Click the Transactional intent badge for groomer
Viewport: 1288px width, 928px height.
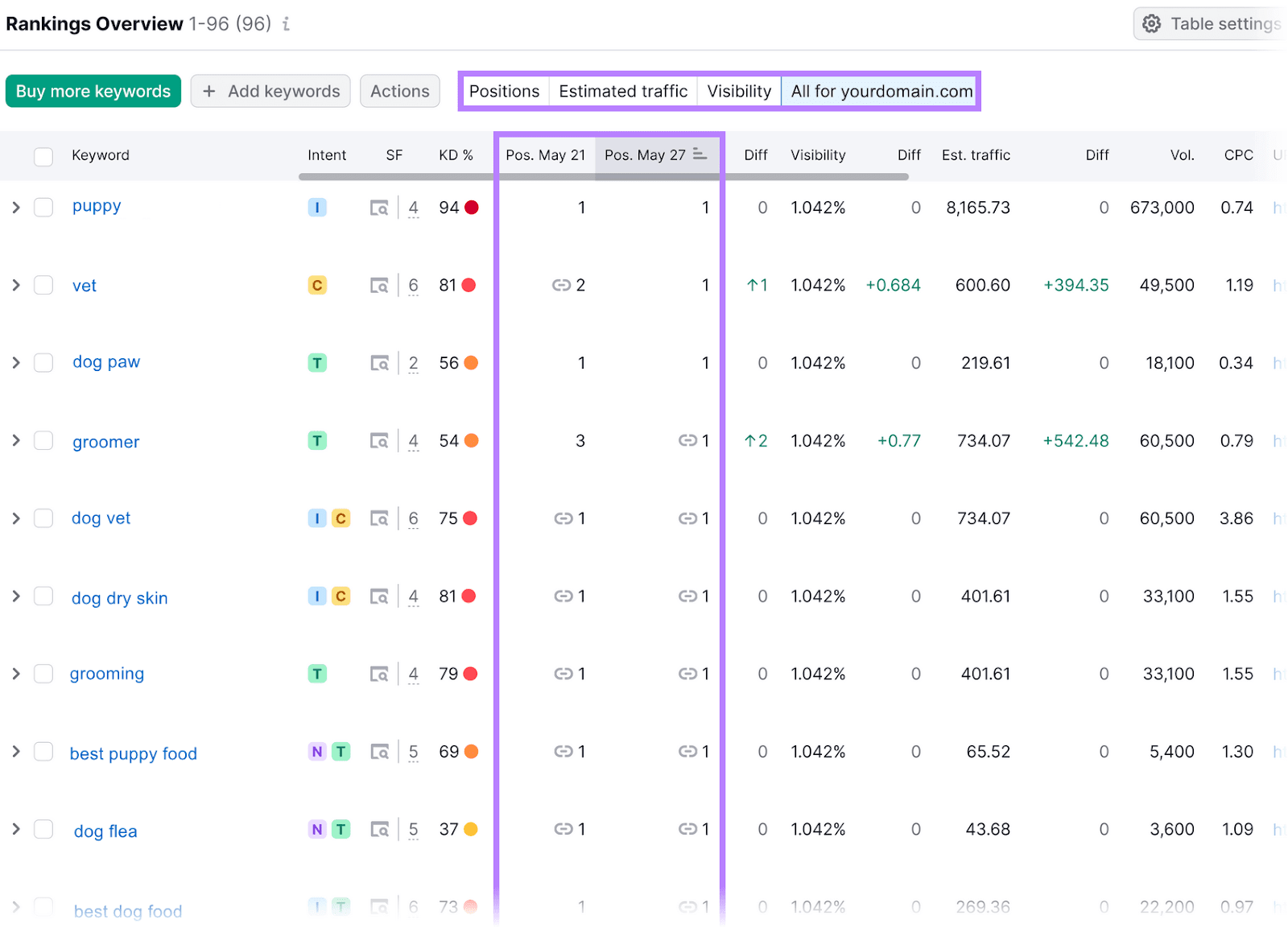pyautogui.click(x=317, y=441)
